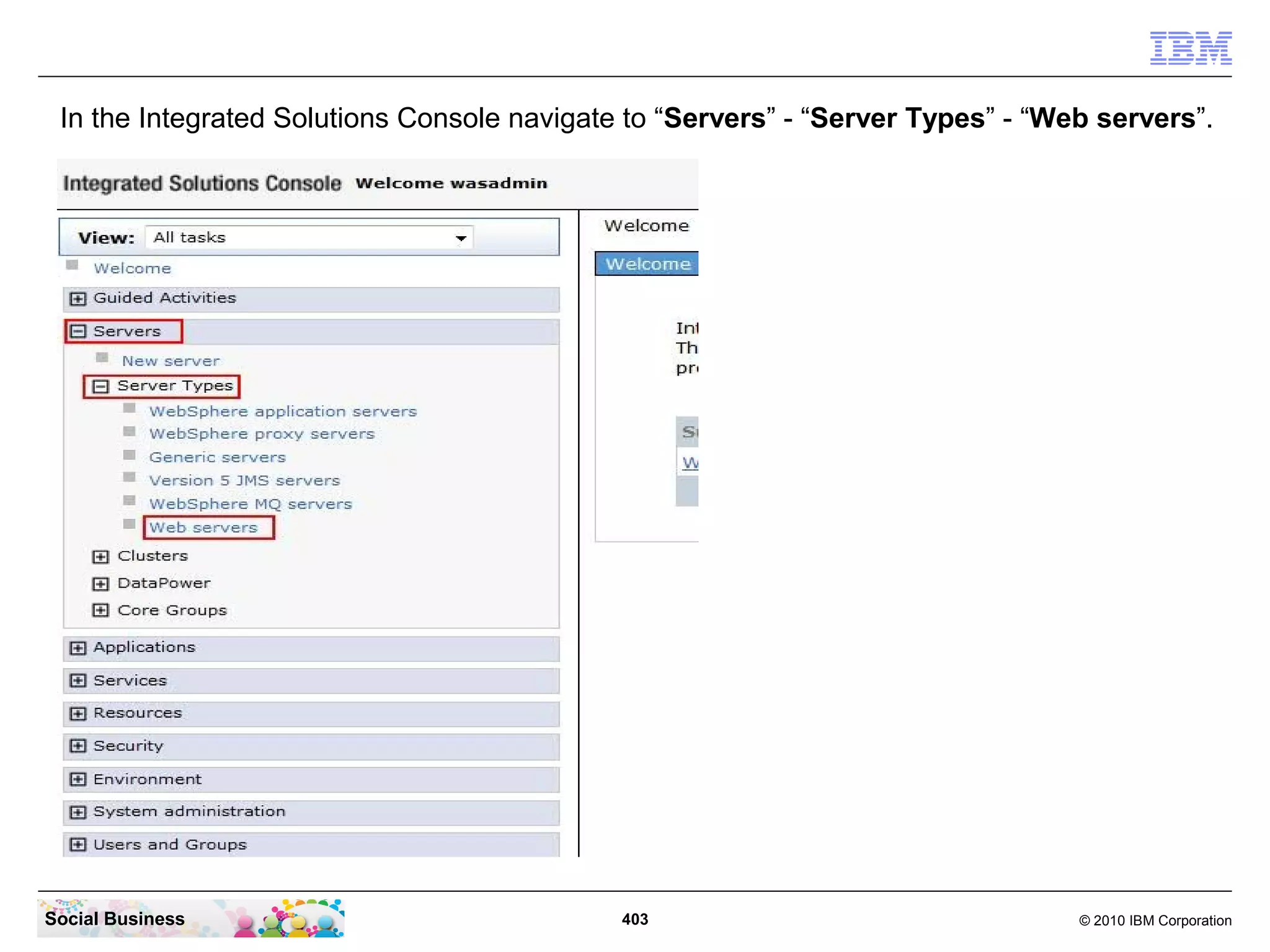
Task: Expand the Environment section
Action: click(78, 780)
